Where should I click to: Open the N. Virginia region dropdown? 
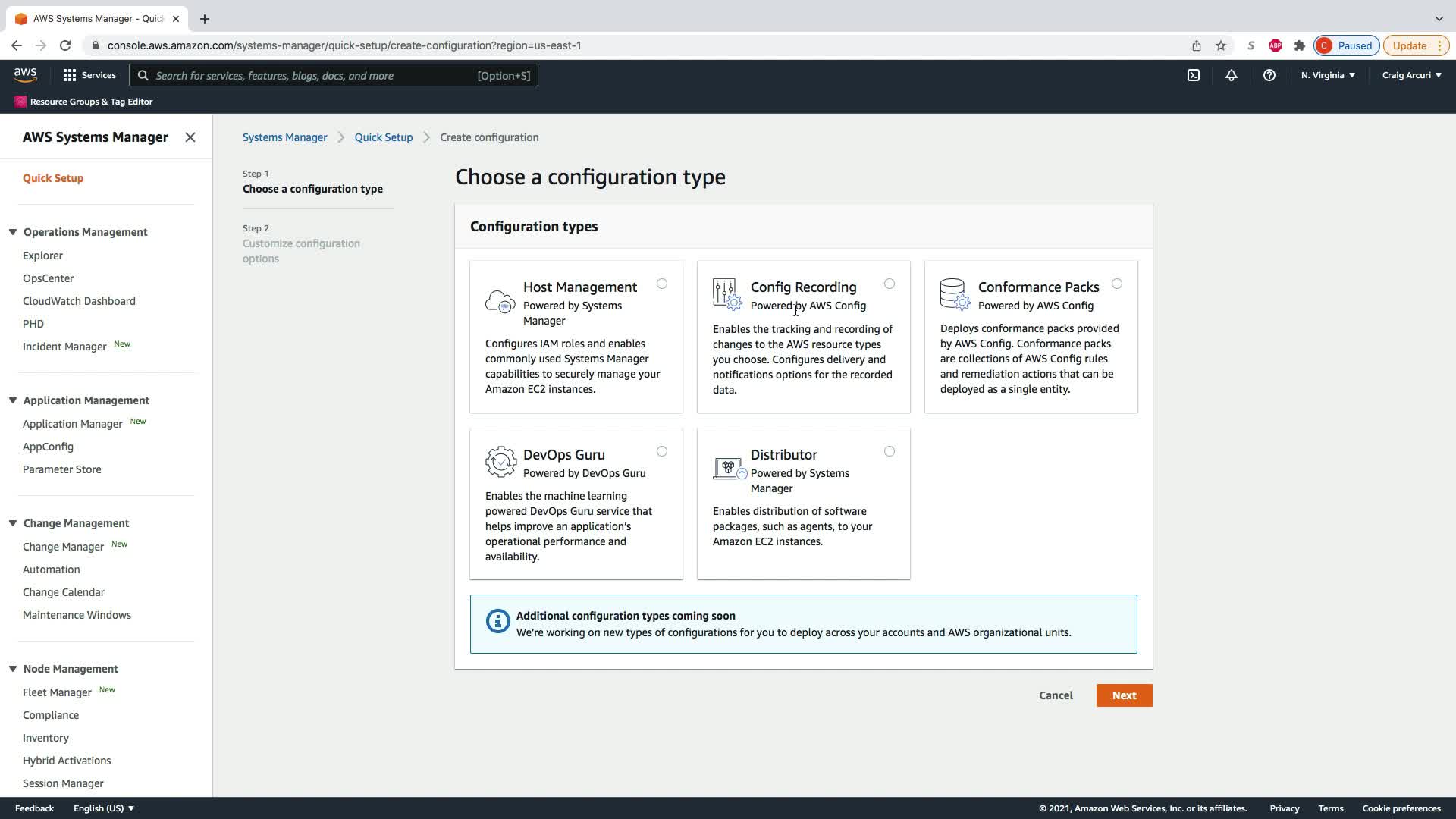[1328, 75]
